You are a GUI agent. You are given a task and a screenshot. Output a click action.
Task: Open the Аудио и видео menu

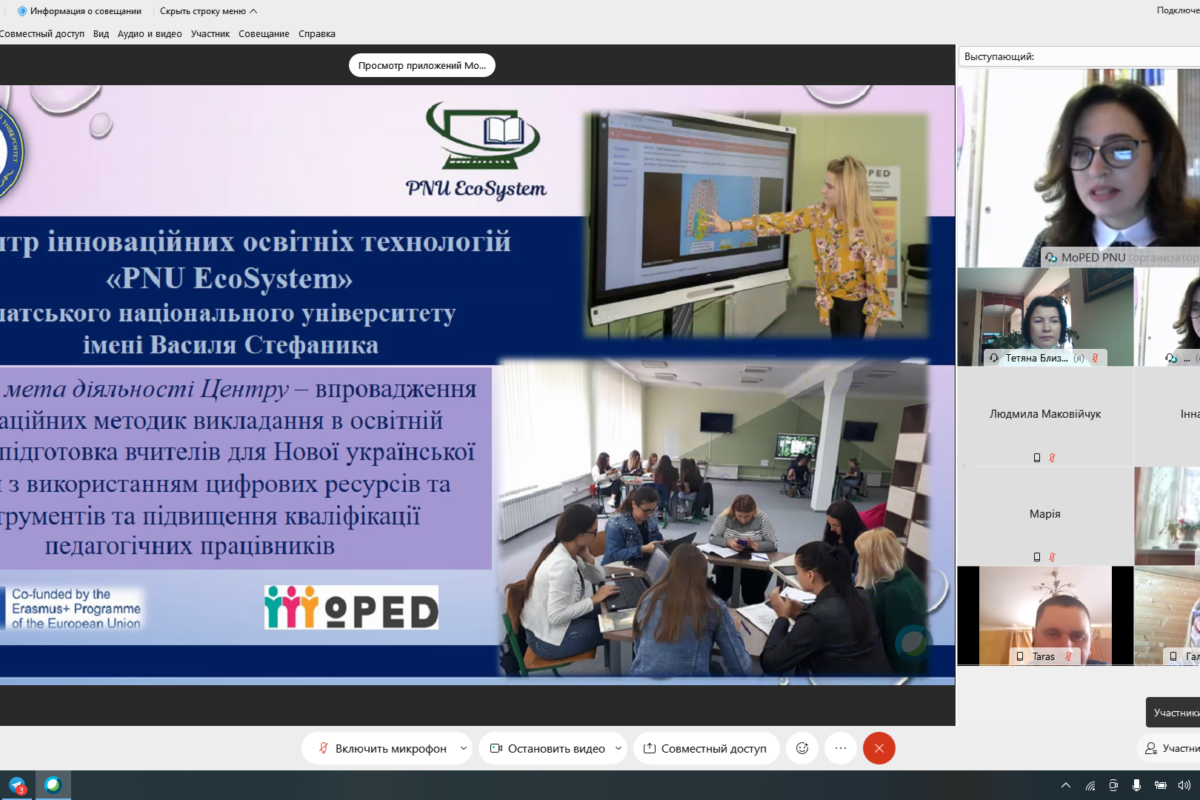click(x=149, y=33)
